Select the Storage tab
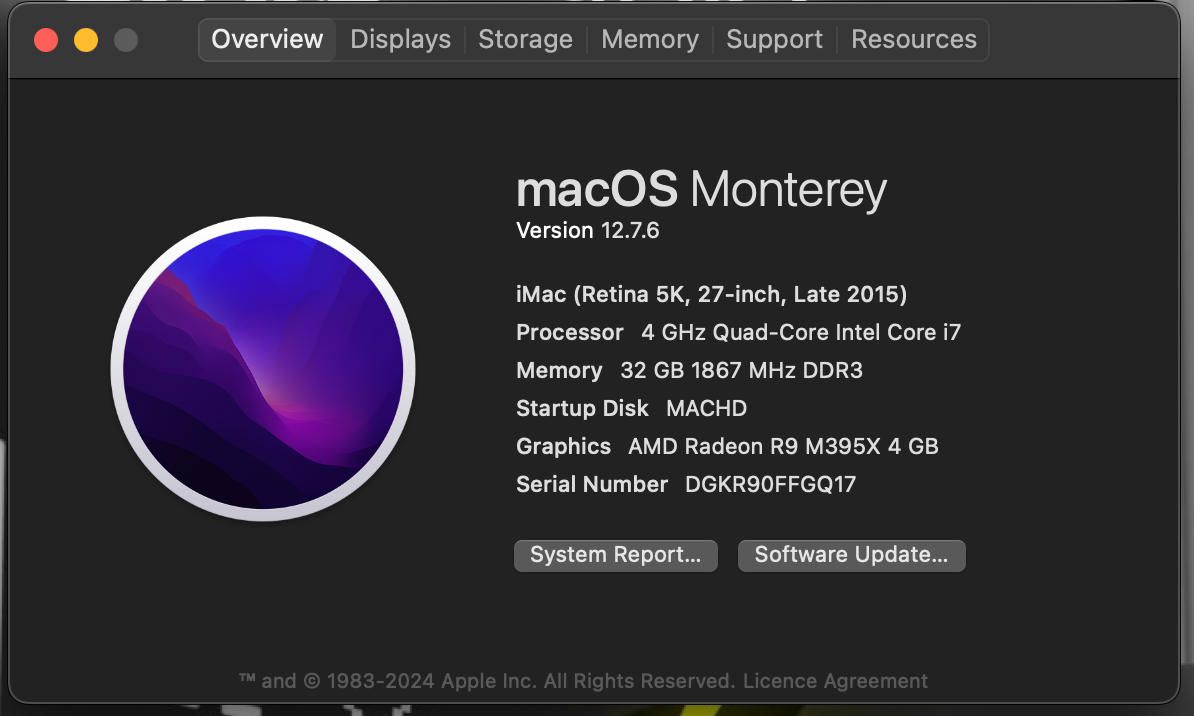Image resolution: width=1194 pixels, height=716 pixels. [525, 40]
